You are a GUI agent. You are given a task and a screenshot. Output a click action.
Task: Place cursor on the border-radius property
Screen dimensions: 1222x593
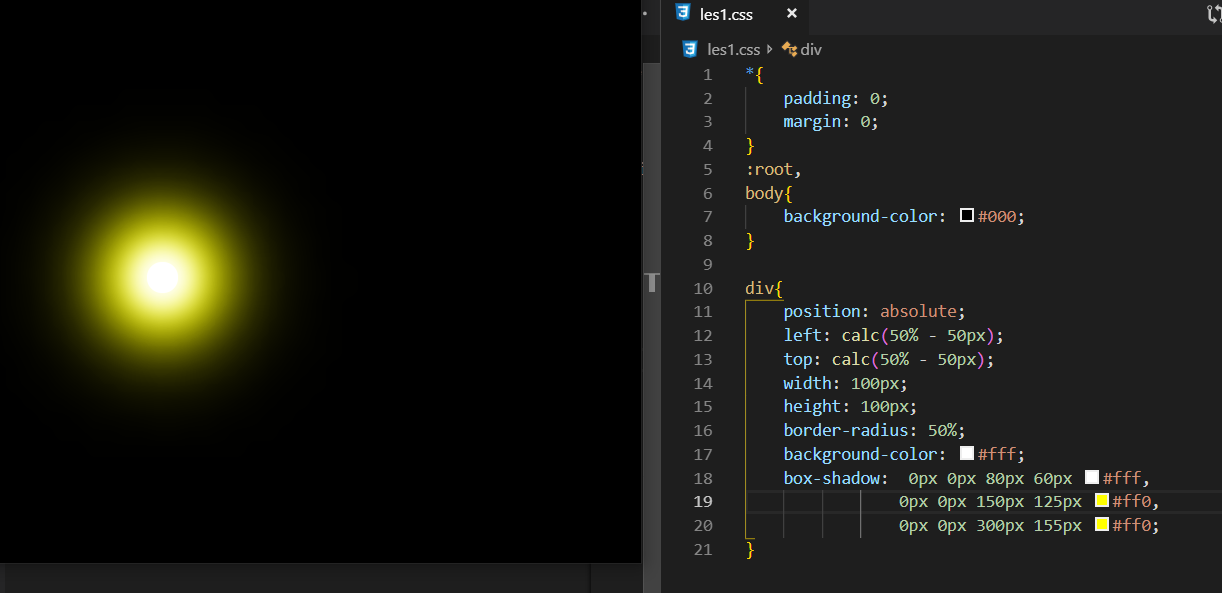pos(840,430)
